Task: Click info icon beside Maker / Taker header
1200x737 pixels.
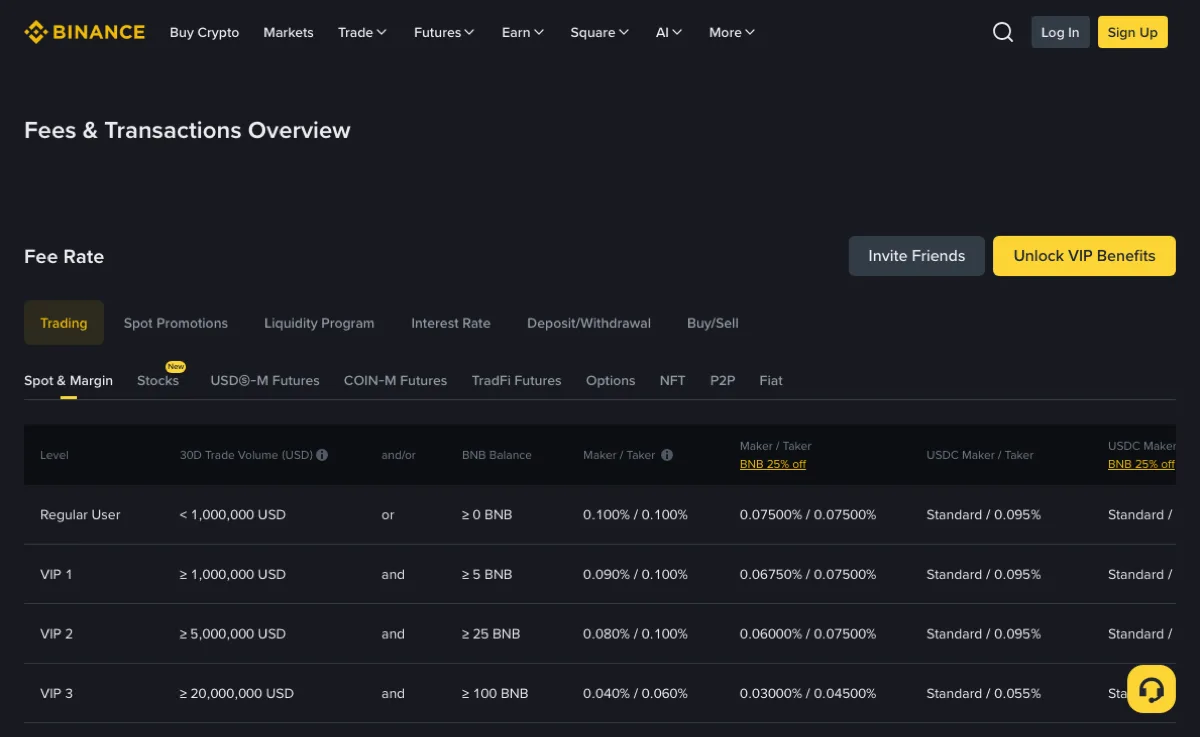Action: [x=667, y=455]
